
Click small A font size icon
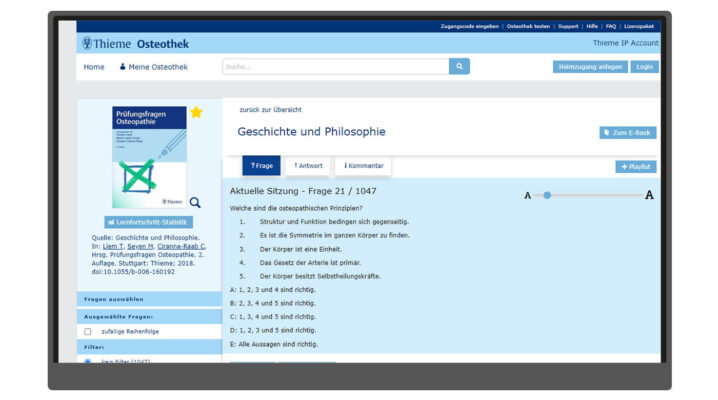pos(528,195)
